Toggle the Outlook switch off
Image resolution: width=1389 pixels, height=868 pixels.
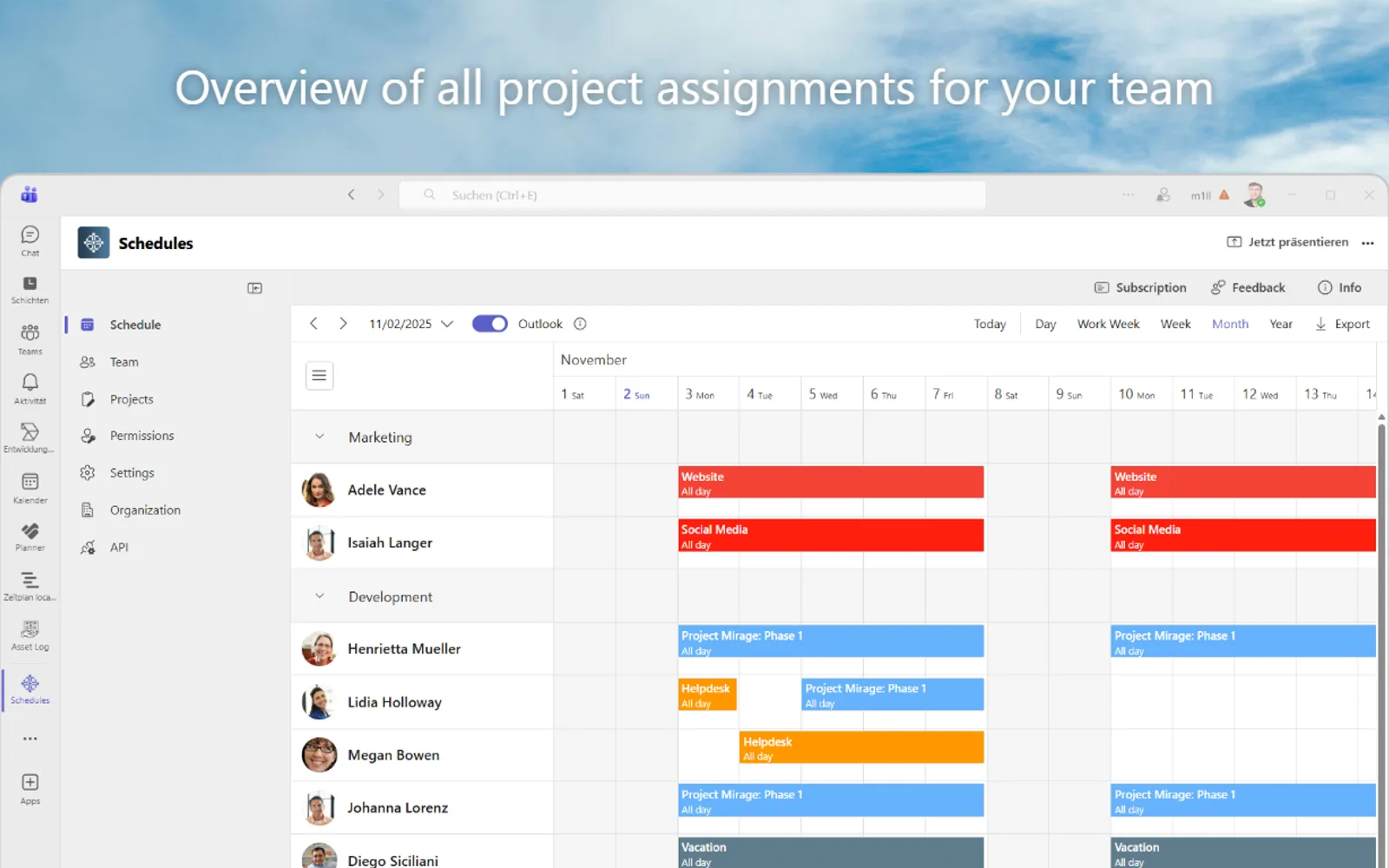[490, 324]
